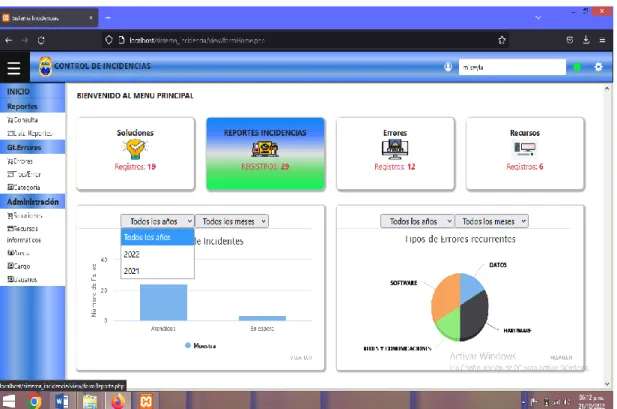Close the Sistema Incidencias browser tab
Viewport: 617px width, 409px height.
pos(91,18)
